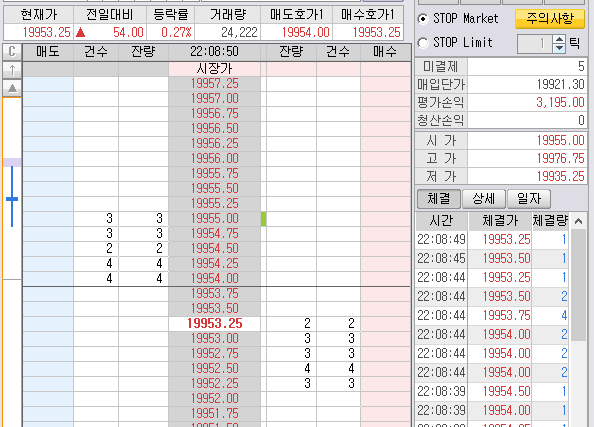Screen dimensions: 594x427
Task: Click price 19956.50 in order ladder
Action: click(214, 129)
